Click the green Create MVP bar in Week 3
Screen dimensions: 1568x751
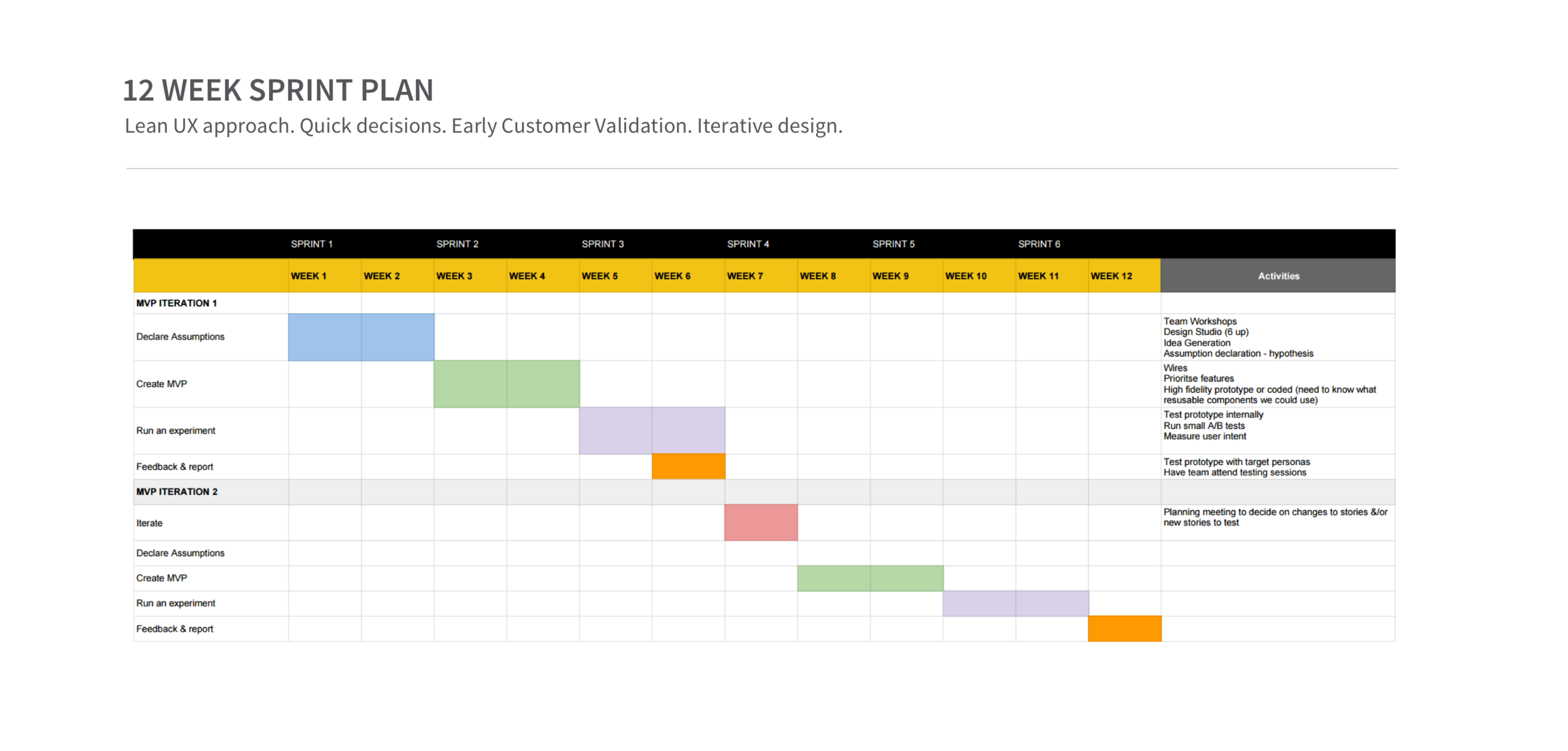tap(470, 384)
